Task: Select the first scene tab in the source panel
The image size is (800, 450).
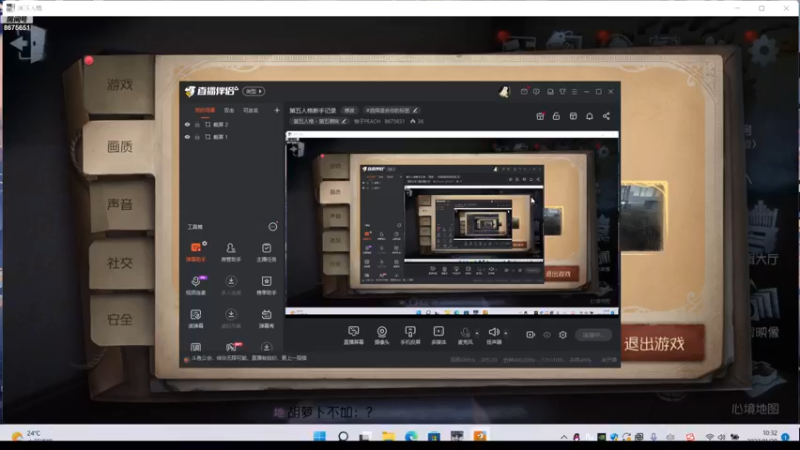Action: point(205,110)
